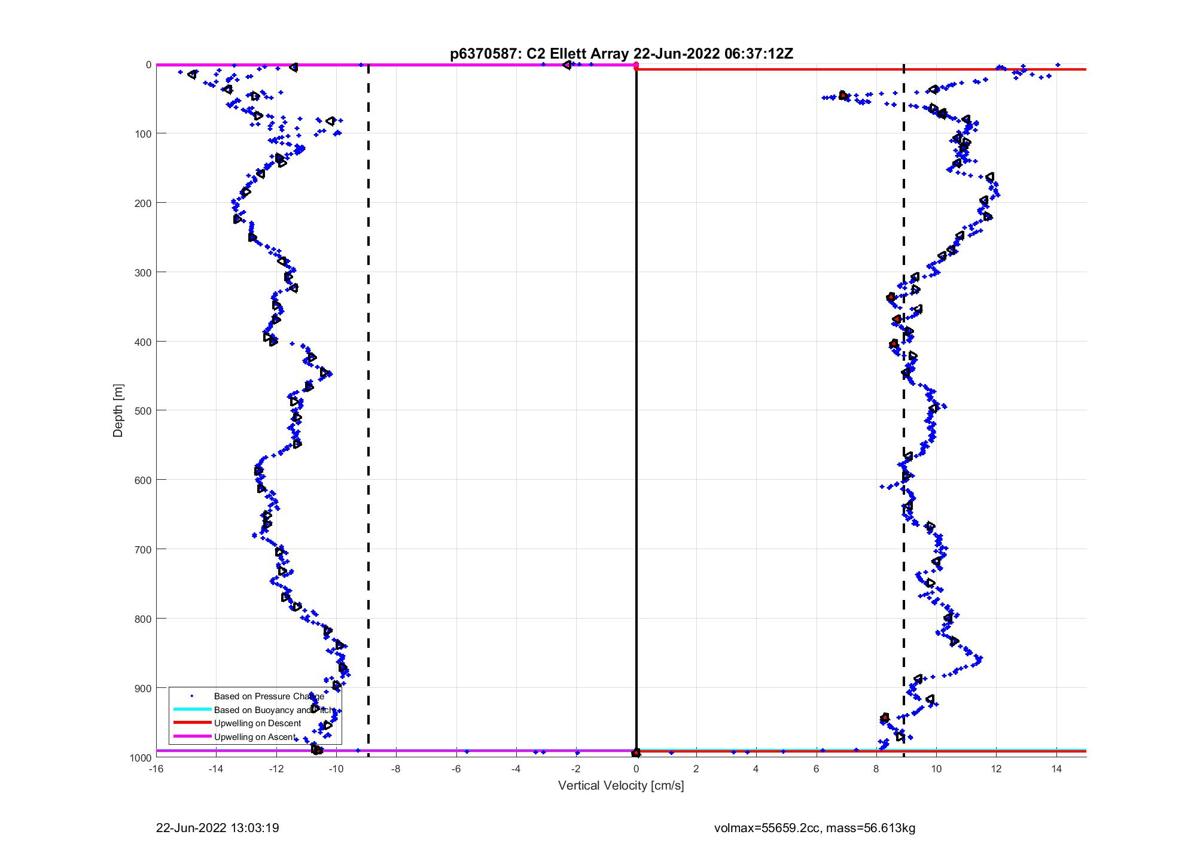Click the x-axis tick label '-12'
The image size is (1200, 851).
tap(276, 769)
